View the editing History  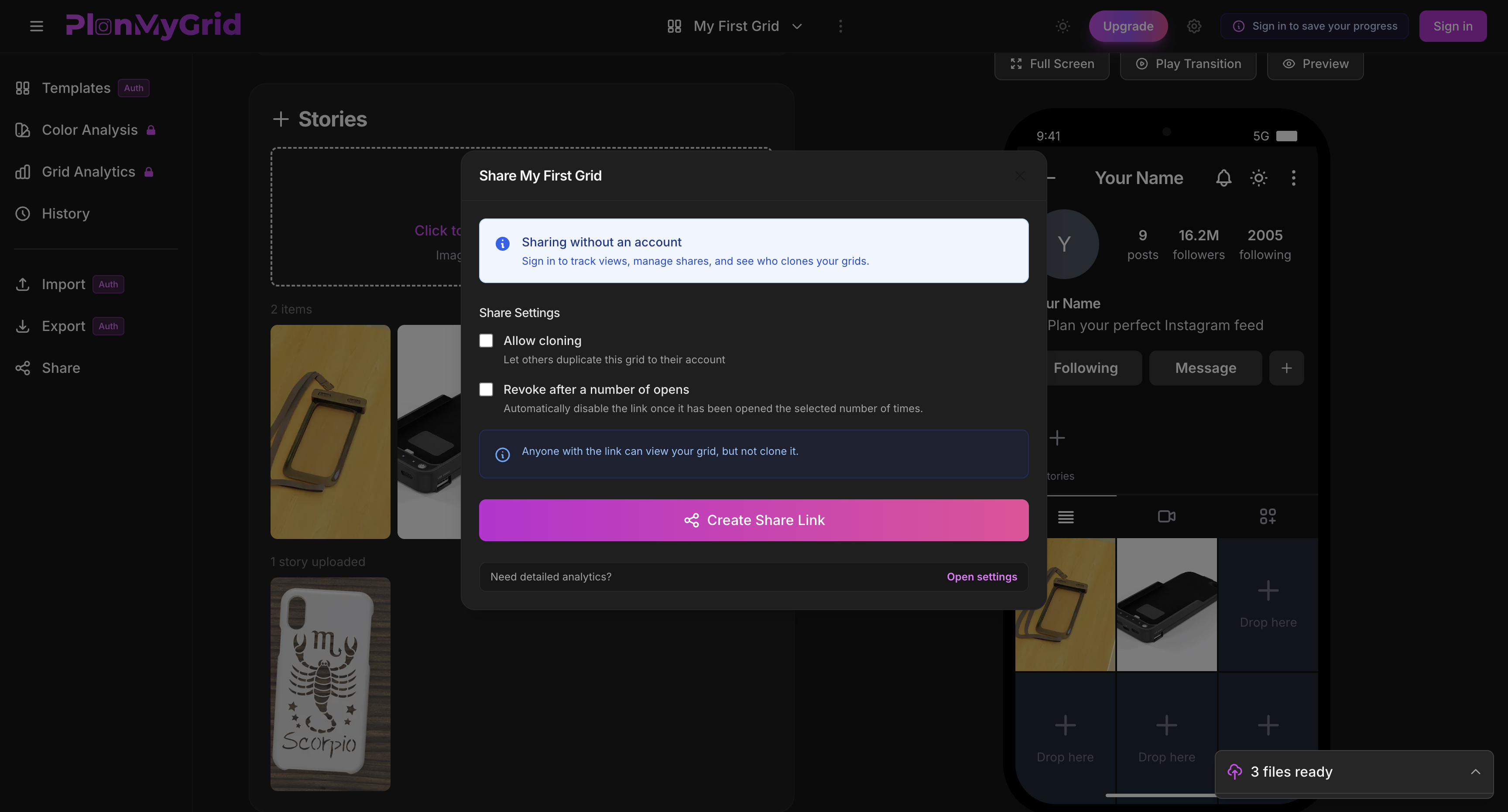[x=65, y=214]
